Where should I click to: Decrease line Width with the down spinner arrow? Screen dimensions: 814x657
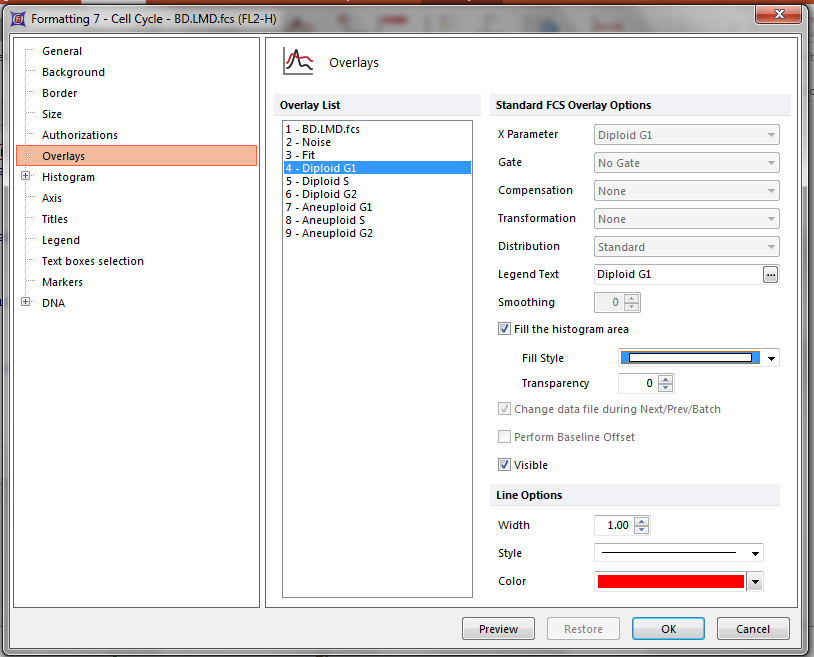pyautogui.click(x=641, y=530)
